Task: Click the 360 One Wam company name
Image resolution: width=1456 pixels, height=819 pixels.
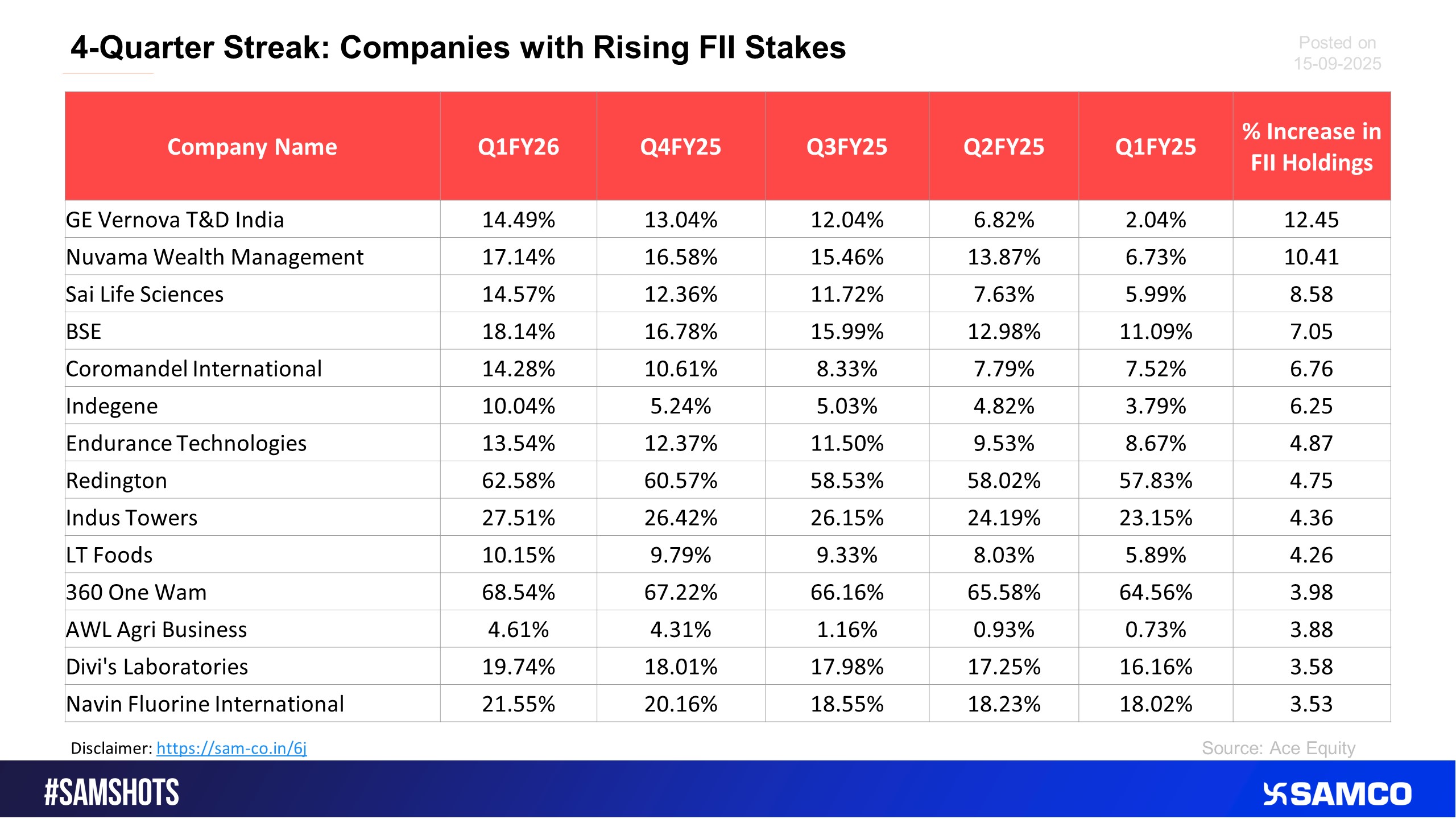Action: click(136, 593)
